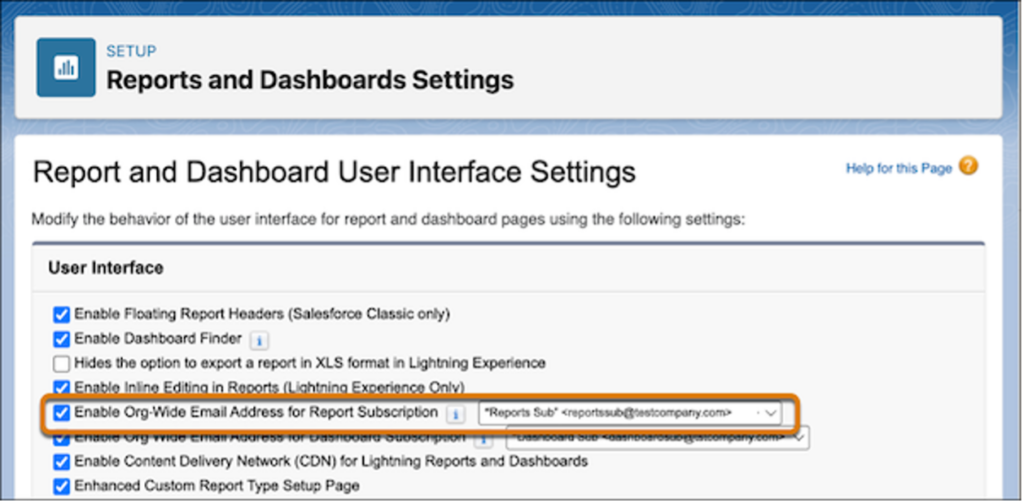Click the Modify the behavior description text
Viewport: 1024px width, 504px height.
coord(388,220)
